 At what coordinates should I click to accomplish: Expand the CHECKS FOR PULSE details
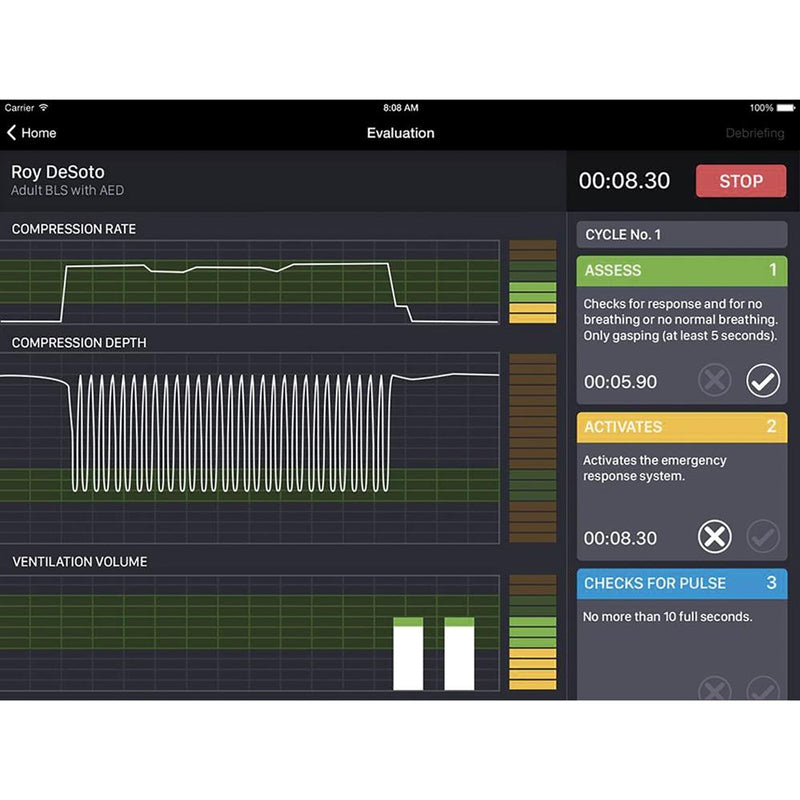pos(681,583)
